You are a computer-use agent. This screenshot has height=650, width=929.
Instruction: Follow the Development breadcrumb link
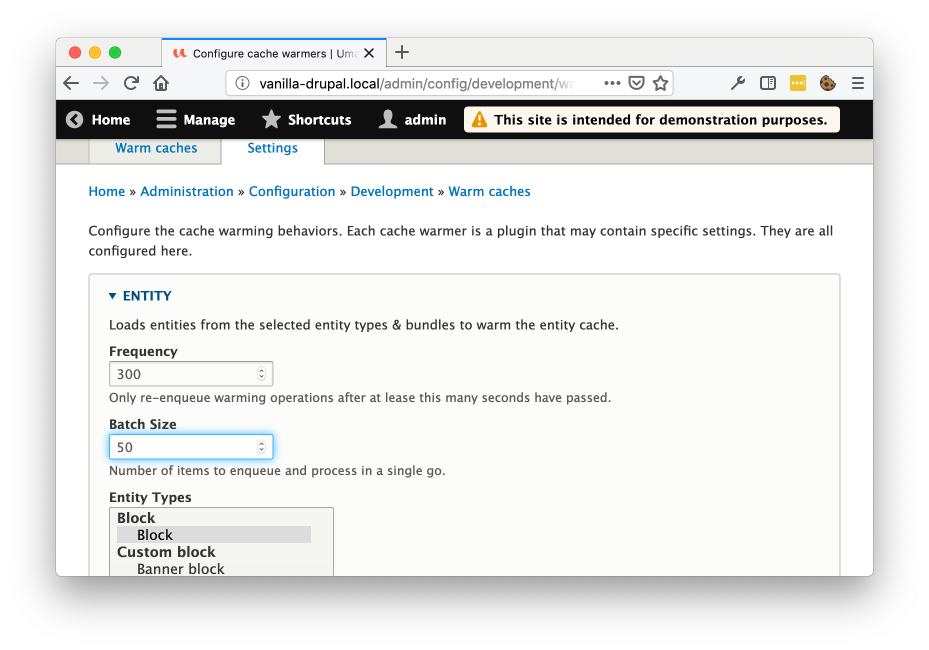pos(392,191)
